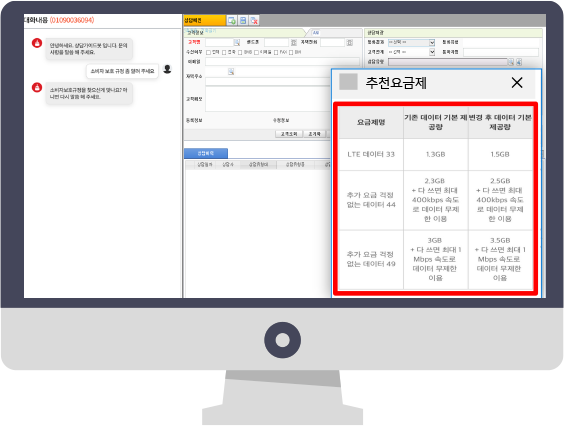Open the lower '-- 선택 --' dropdown
The width and height of the screenshot is (564, 426).
[x=411, y=52]
